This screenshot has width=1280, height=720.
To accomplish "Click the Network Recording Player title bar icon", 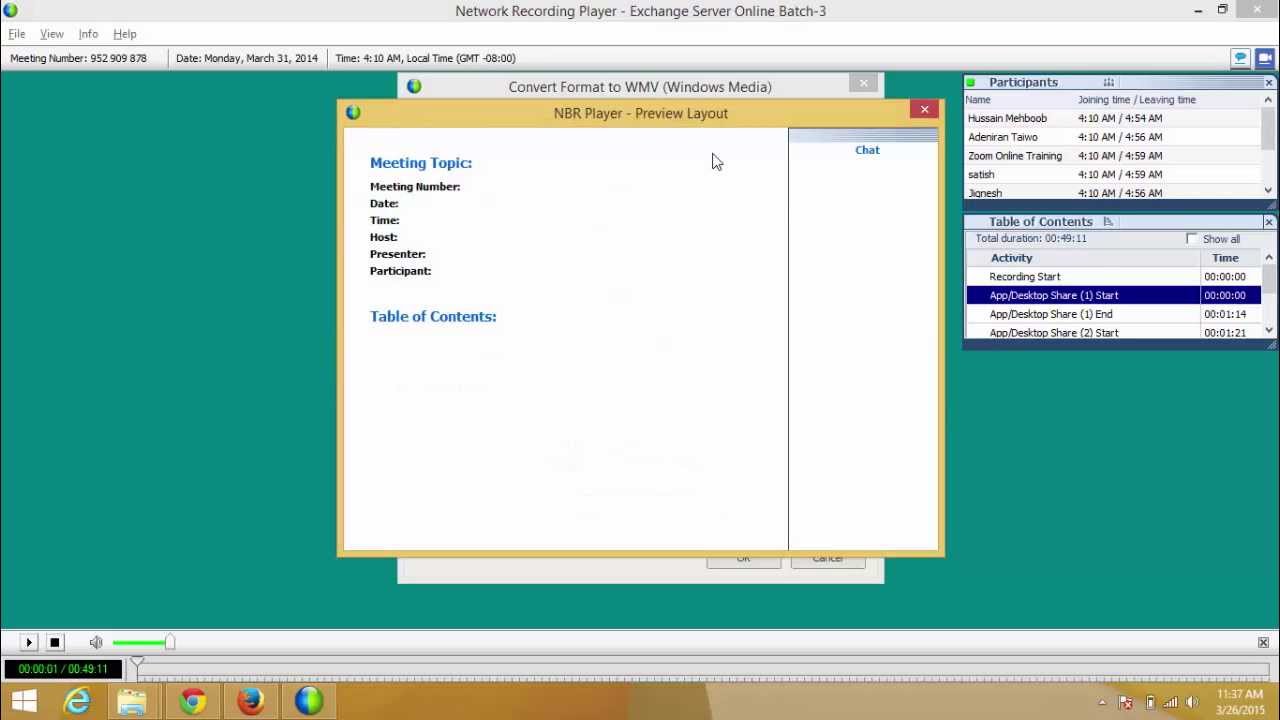I will [11, 10].
